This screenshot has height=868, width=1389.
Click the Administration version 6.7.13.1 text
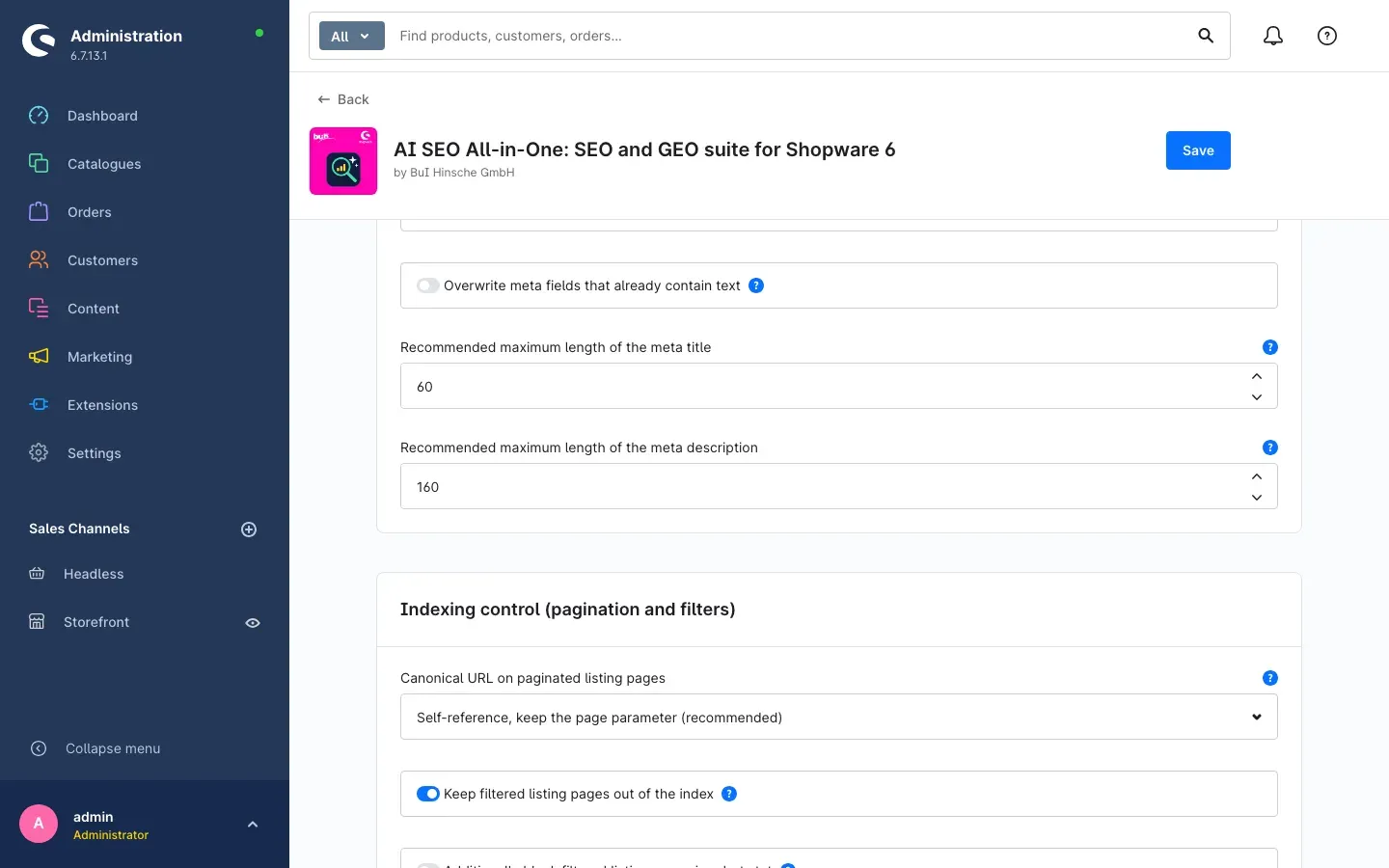pos(89,56)
